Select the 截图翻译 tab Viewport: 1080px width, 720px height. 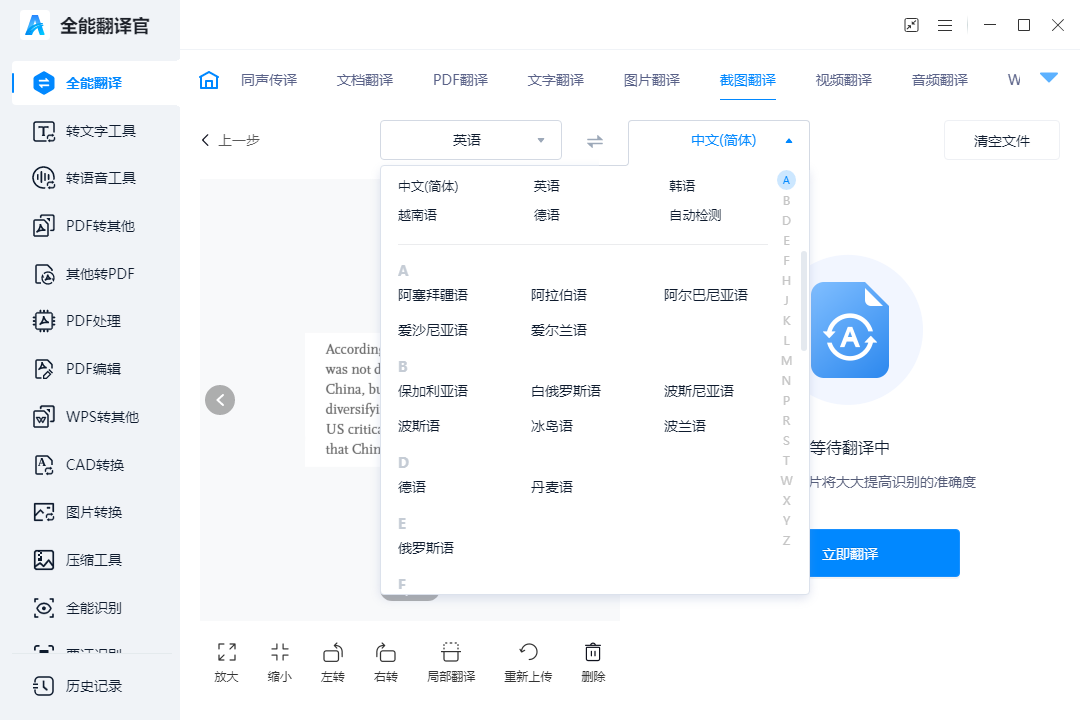[x=748, y=80]
